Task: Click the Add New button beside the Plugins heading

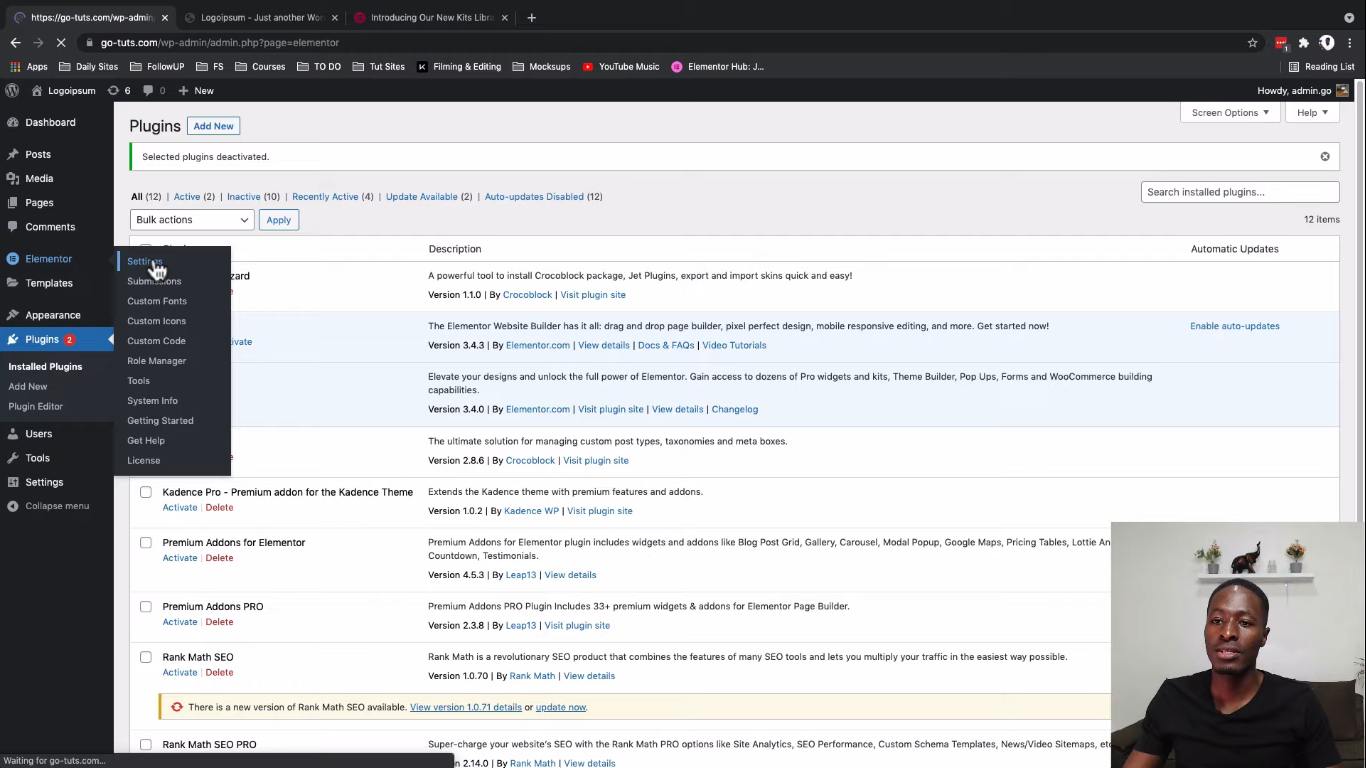Action: 213,126
